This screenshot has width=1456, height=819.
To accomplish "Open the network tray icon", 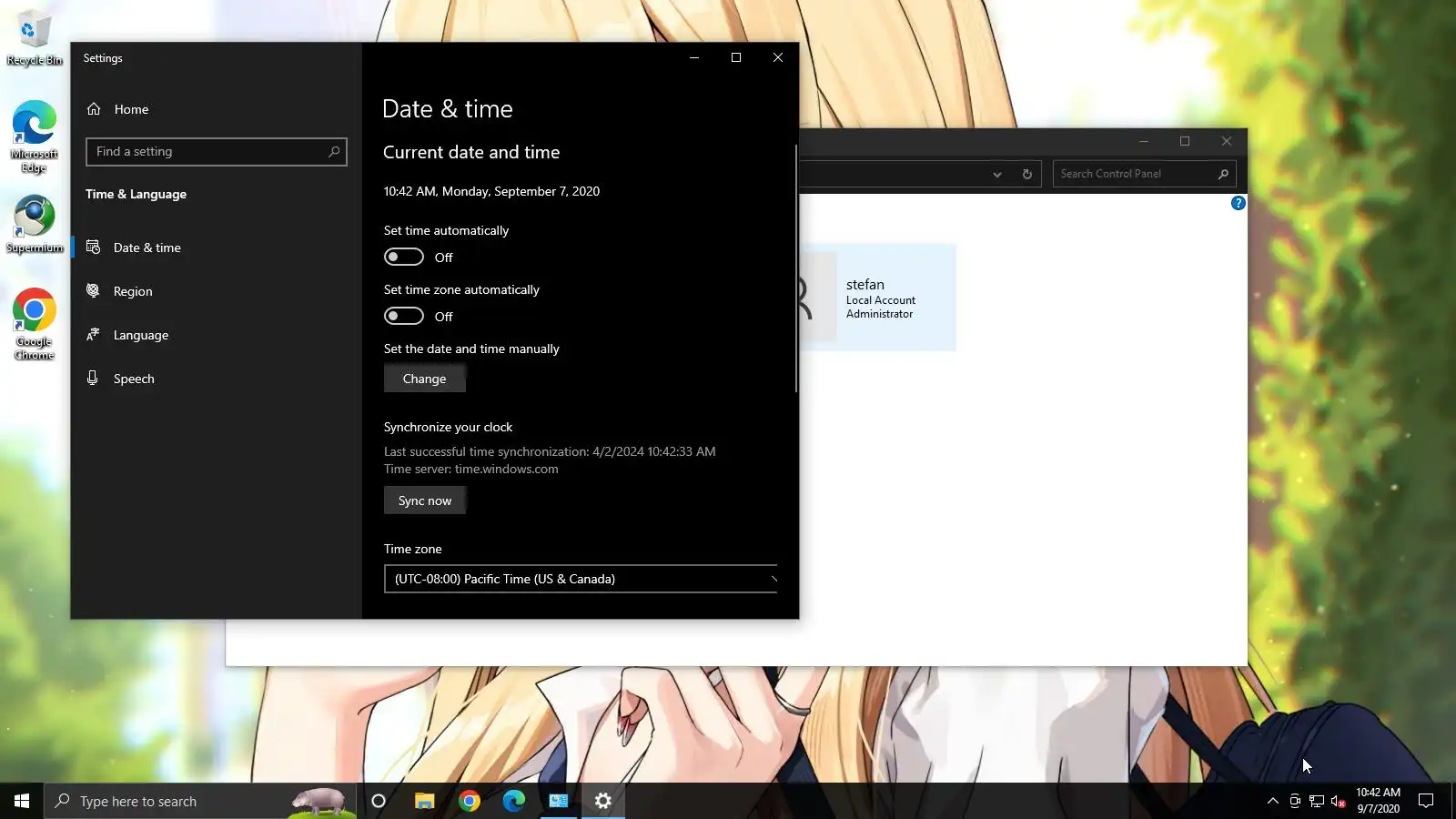I will tap(1317, 802).
